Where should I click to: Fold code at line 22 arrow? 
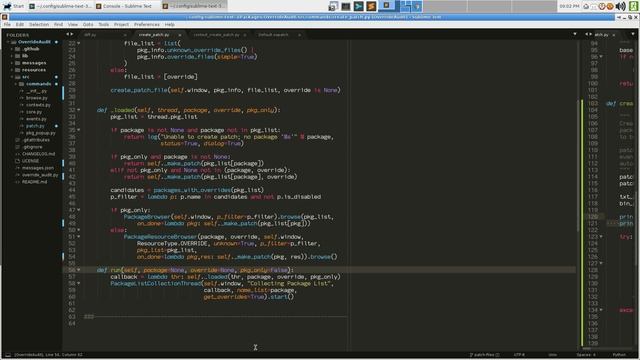click(79, 43)
